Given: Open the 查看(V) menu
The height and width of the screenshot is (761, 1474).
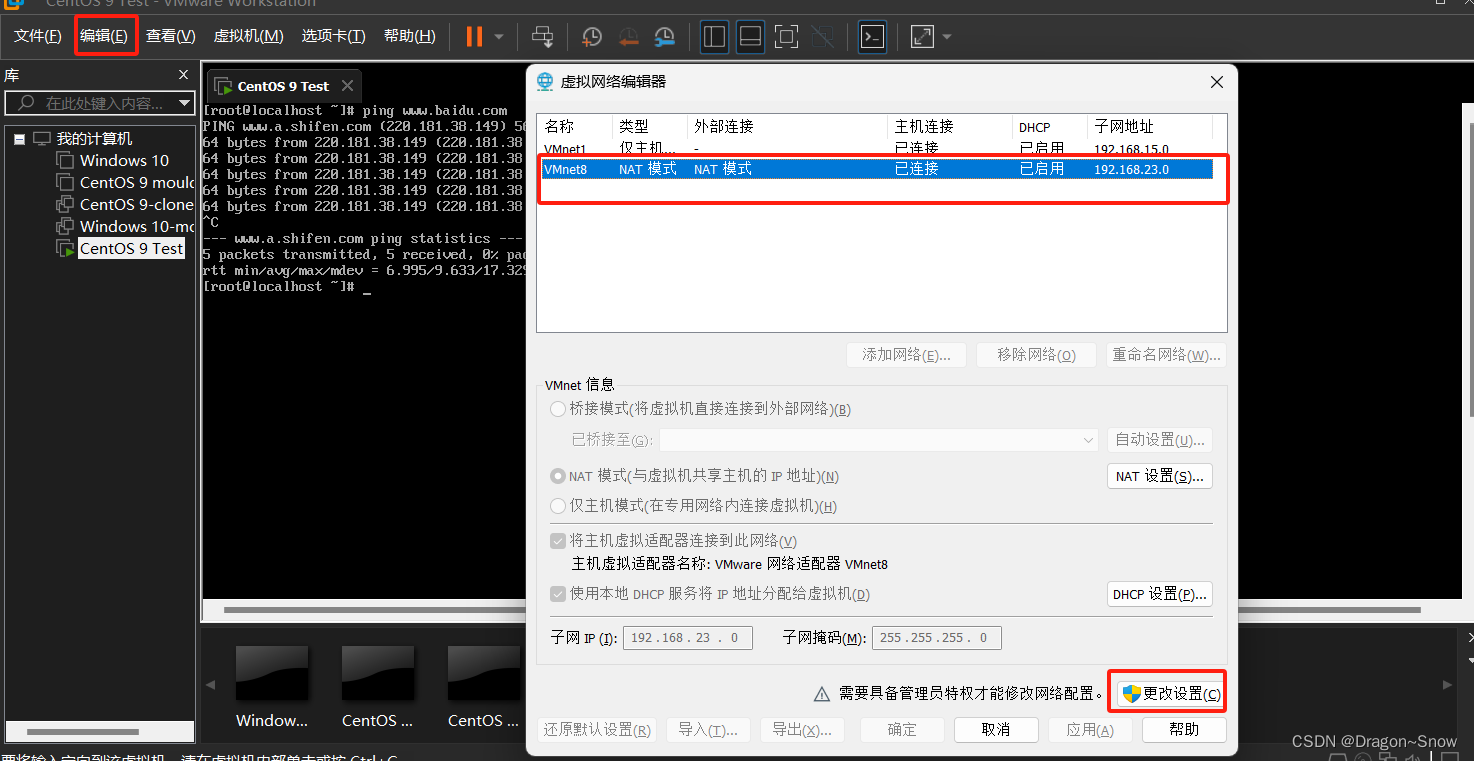Looking at the screenshot, I should point(171,36).
